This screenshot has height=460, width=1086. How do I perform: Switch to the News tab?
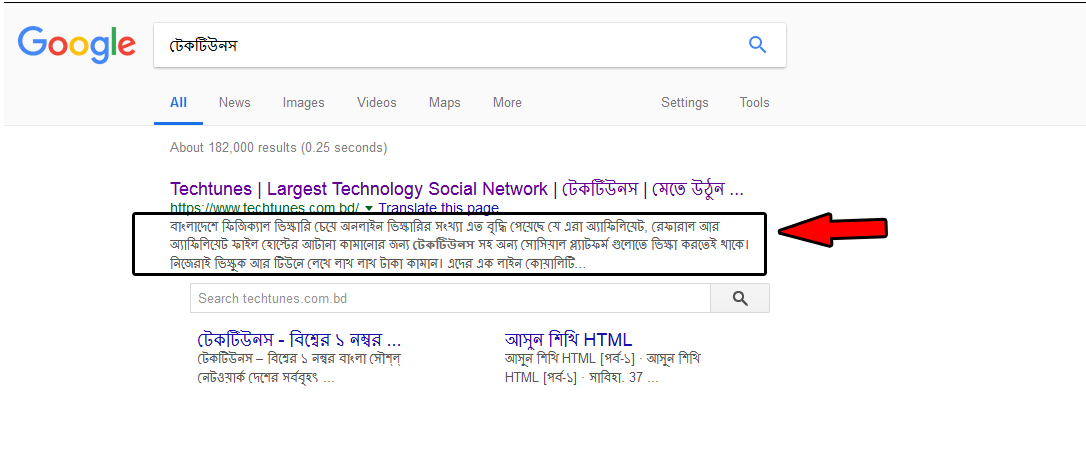[x=235, y=103]
